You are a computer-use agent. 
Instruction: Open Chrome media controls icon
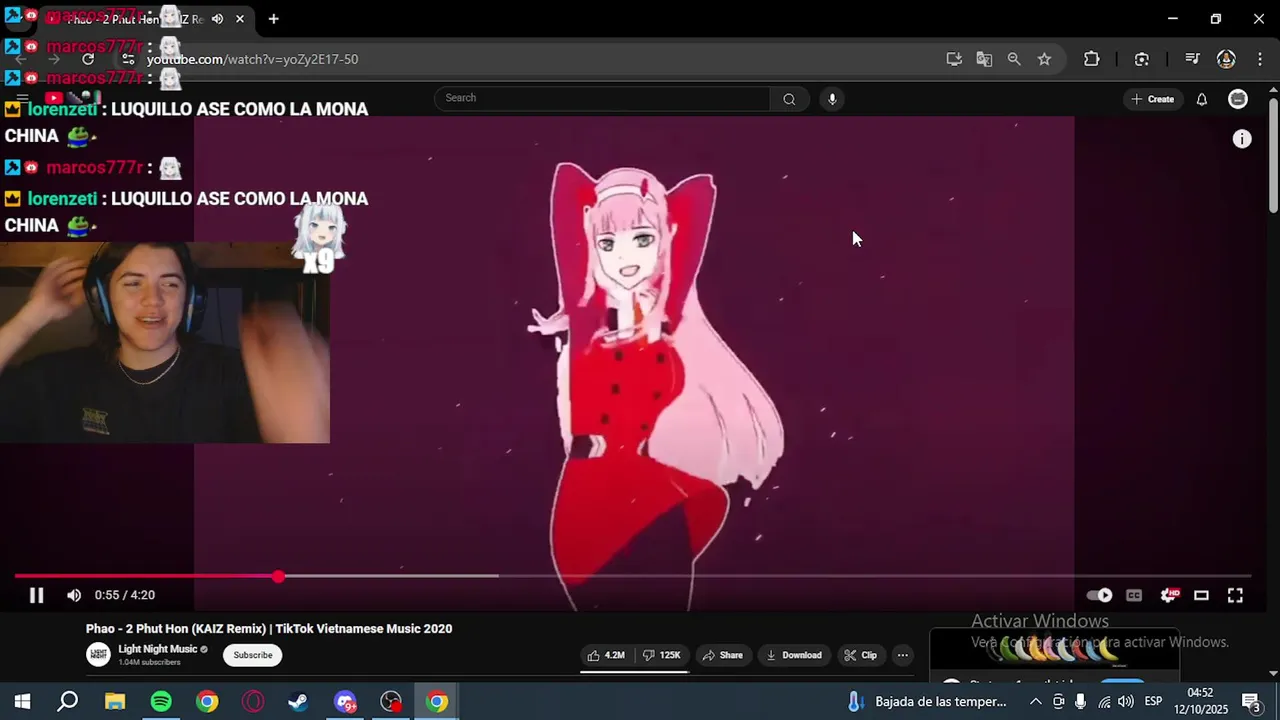tap(1192, 59)
